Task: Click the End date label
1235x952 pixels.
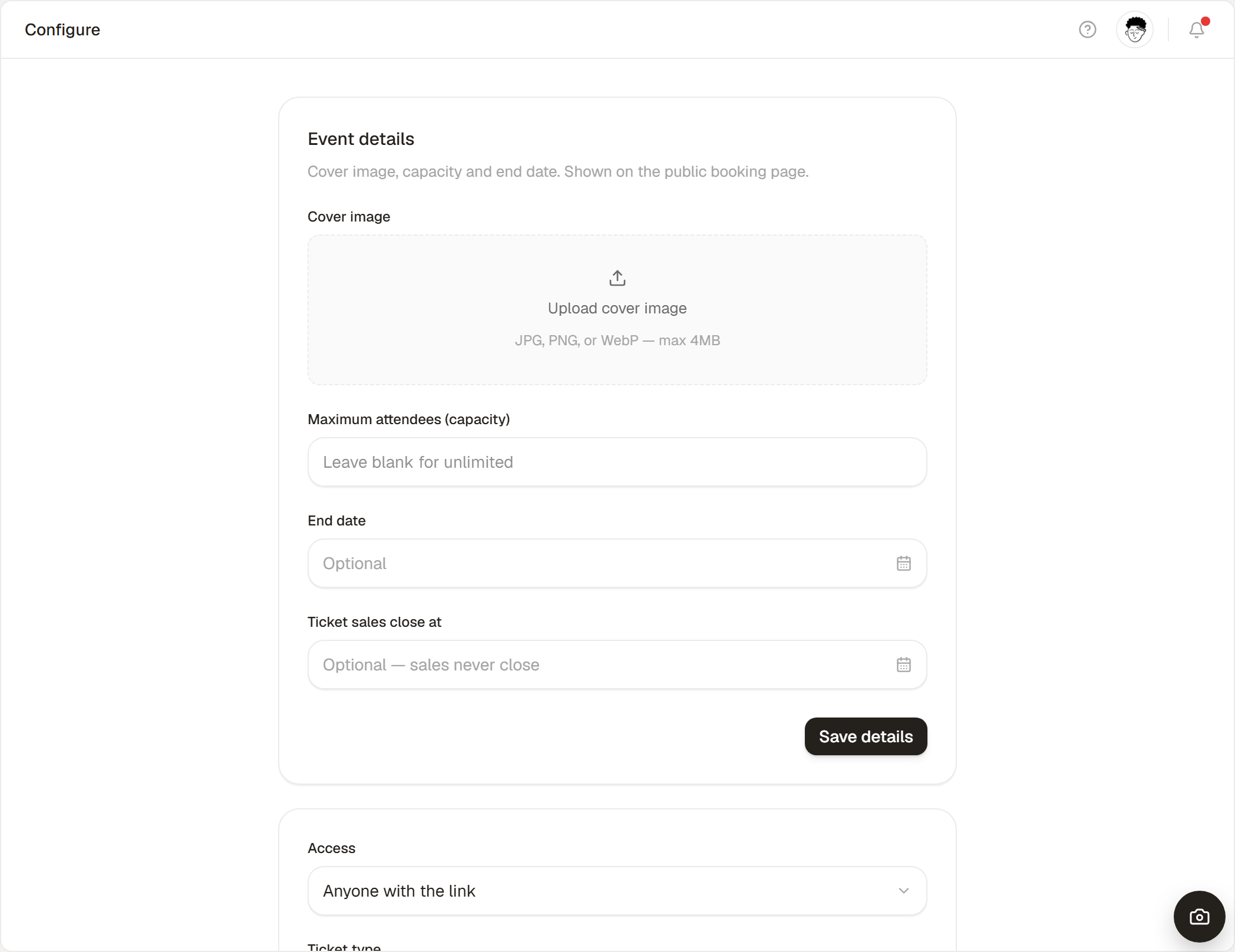Action: pyautogui.click(x=336, y=521)
